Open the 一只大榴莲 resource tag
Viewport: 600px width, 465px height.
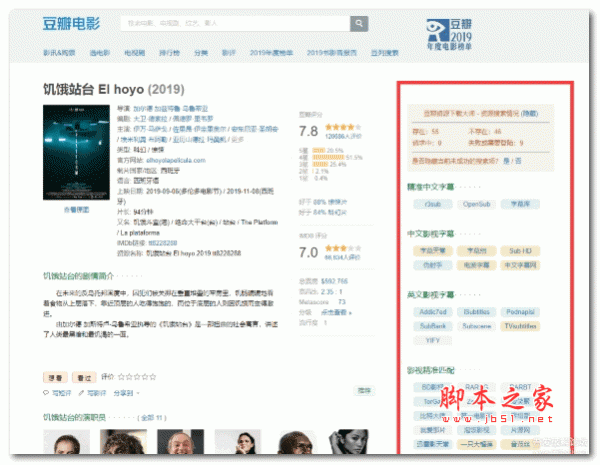tap(476, 444)
